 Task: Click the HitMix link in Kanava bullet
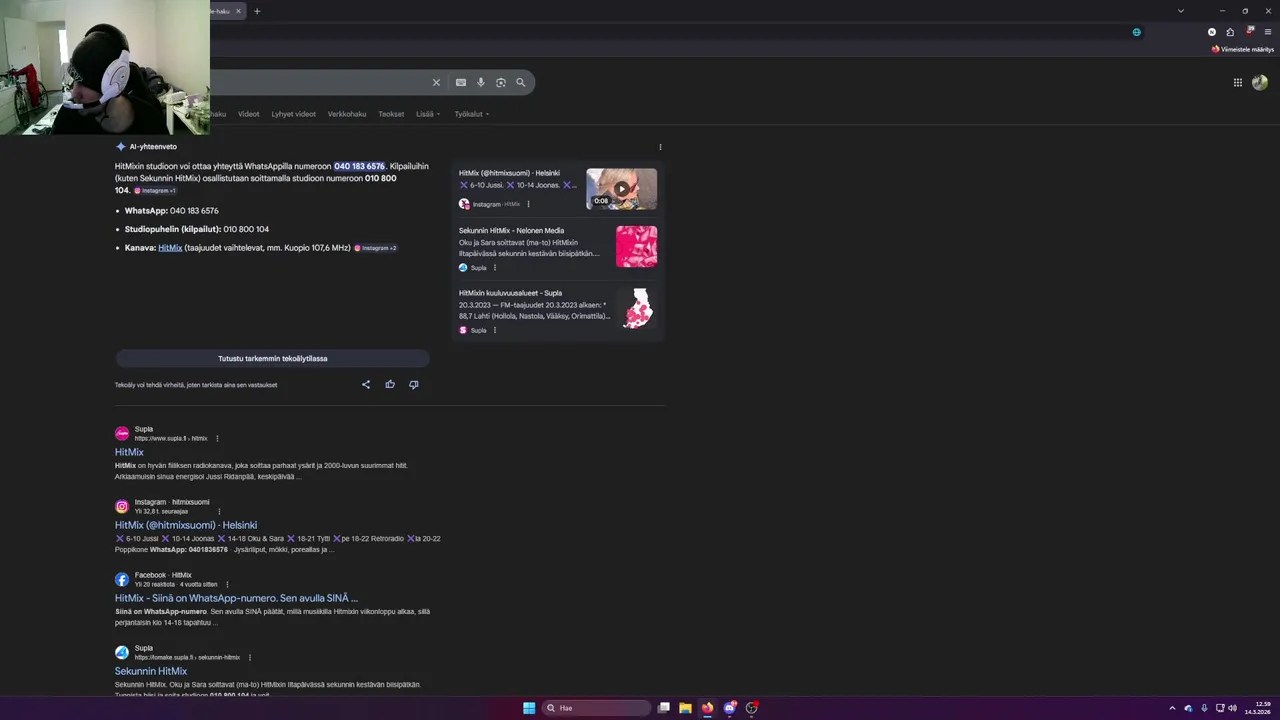pos(170,248)
